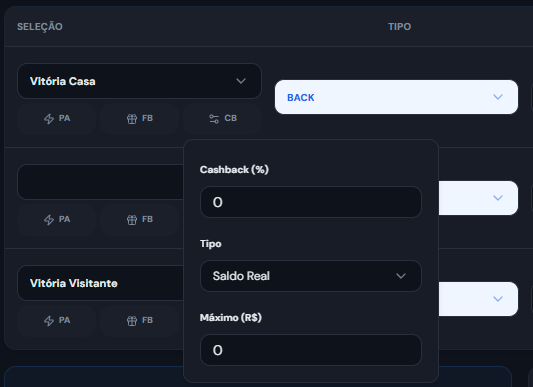Click gift icon in Vitória Visitante FB
Viewport: 533px width, 387px height.
(132, 321)
